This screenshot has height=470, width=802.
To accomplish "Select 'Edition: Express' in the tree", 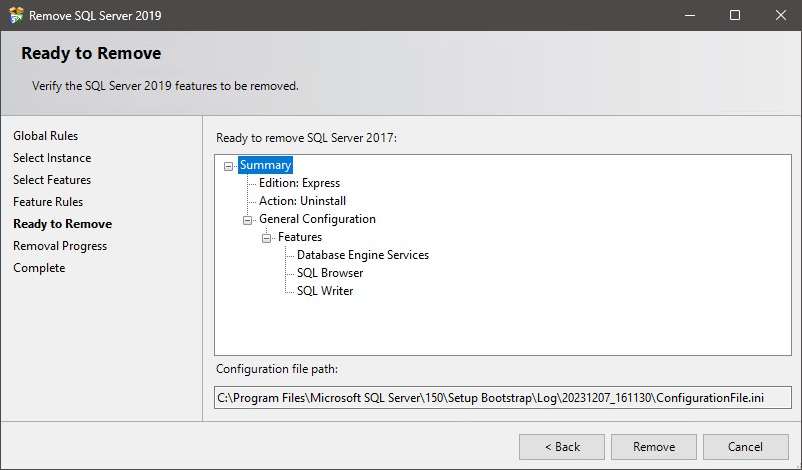I will pos(299,183).
